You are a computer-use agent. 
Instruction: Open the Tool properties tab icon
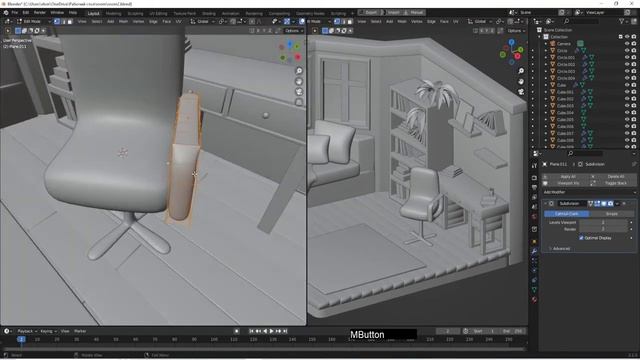(534, 166)
